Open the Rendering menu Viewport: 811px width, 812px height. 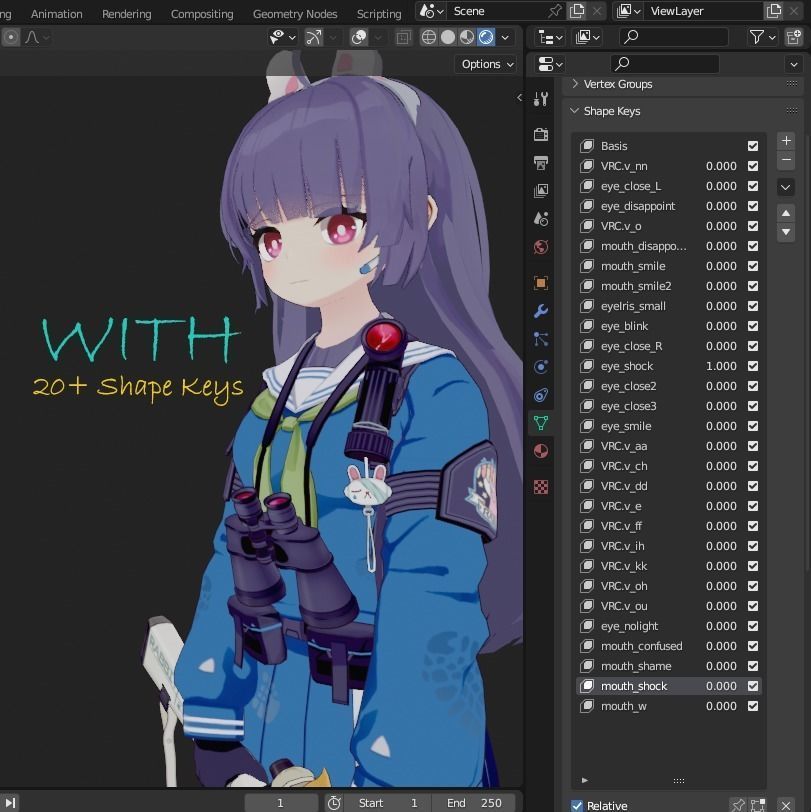pyautogui.click(x=126, y=13)
